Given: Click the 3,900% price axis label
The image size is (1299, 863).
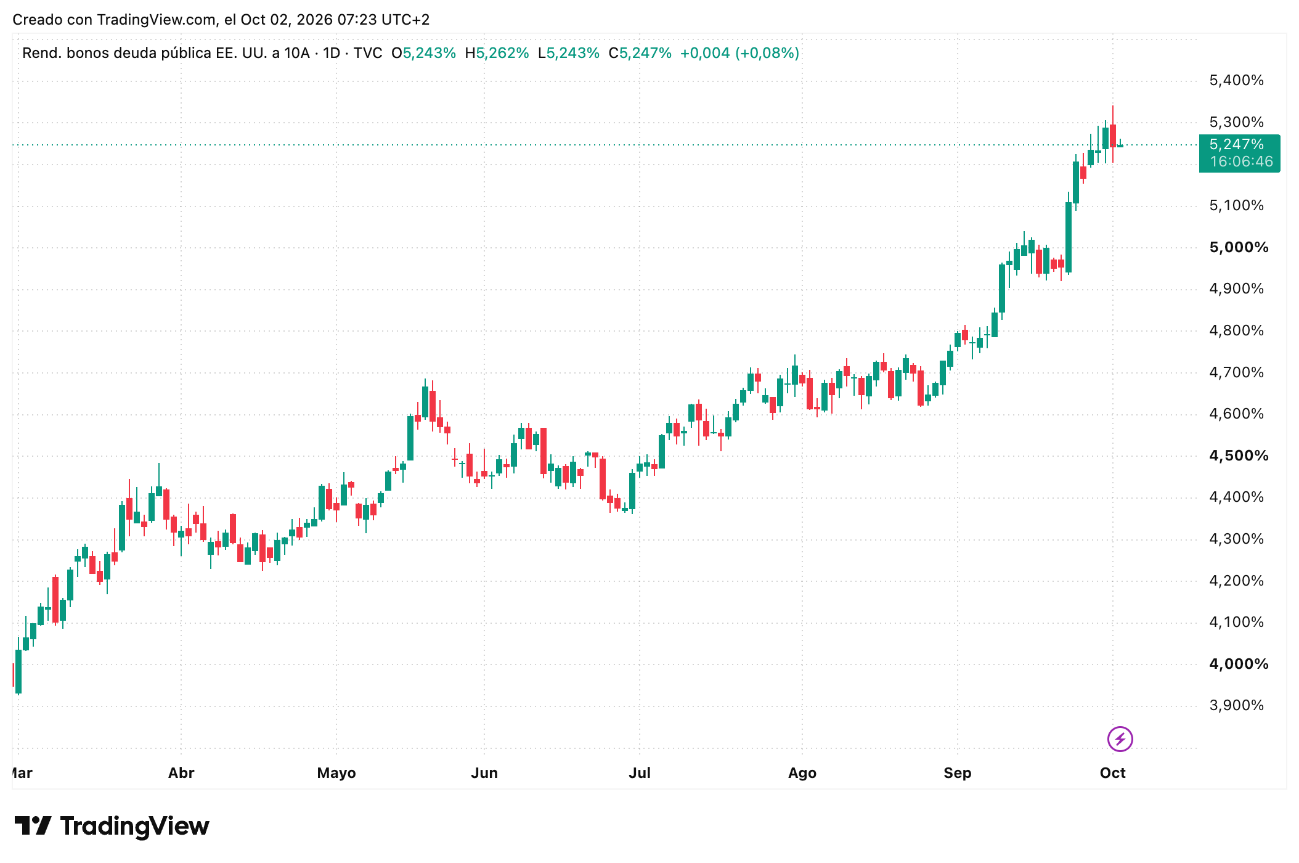Looking at the screenshot, I should (x=1236, y=704).
